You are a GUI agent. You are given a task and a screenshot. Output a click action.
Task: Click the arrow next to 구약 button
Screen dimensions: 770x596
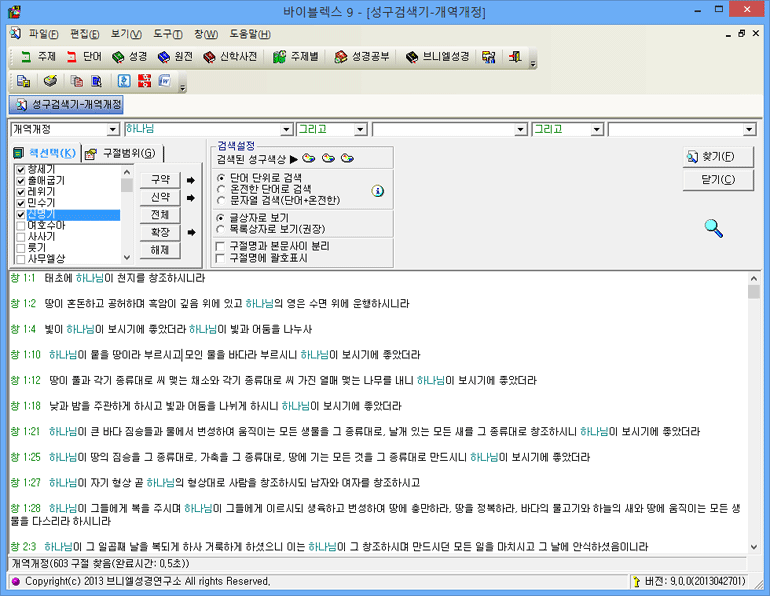coord(191,180)
